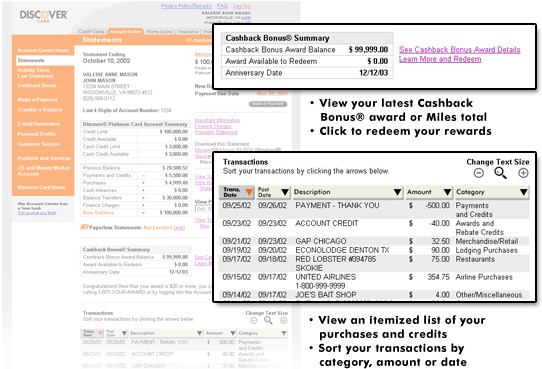The height and width of the screenshot is (369, 542).
Task: Click mail icon in the Statements header bar
Action: [x=189, y=40]
